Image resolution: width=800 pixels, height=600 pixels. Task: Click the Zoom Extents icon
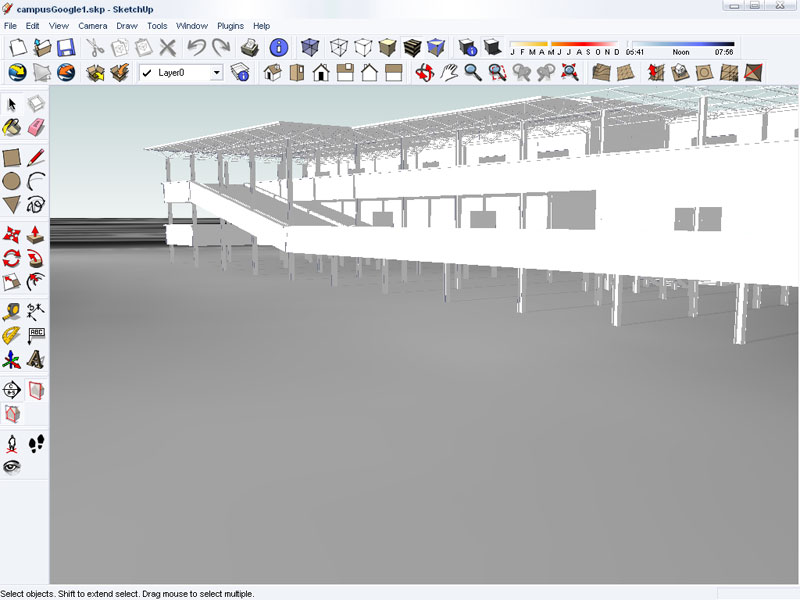click(x=570, y=72)
